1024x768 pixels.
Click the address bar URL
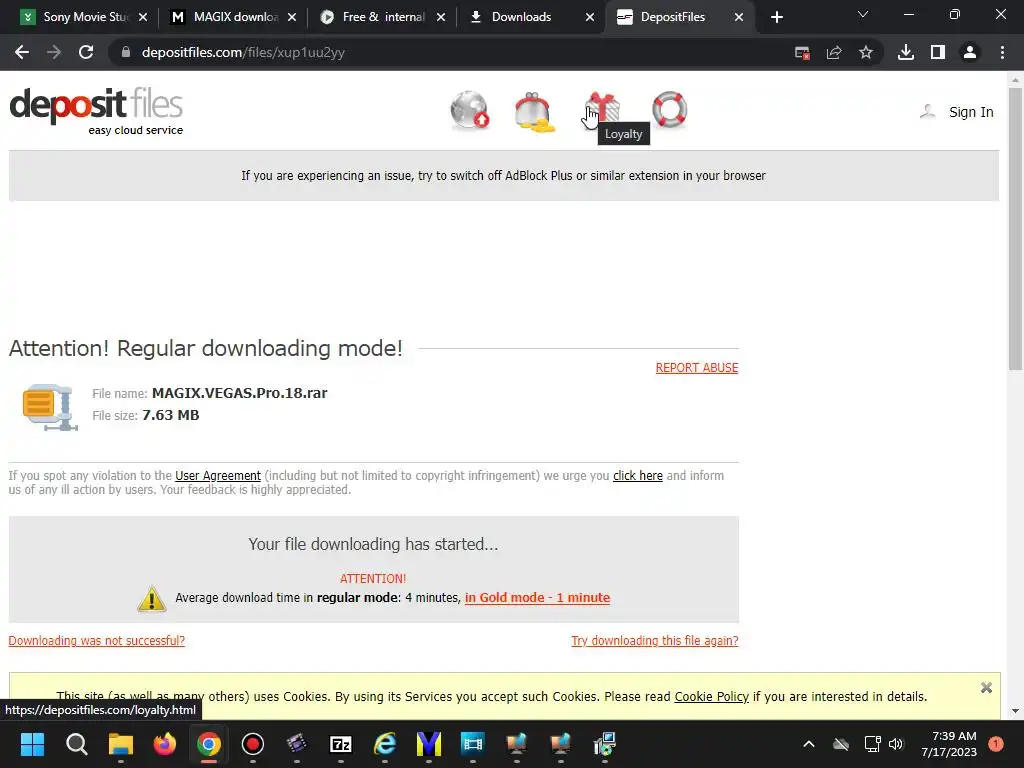point(243,52)
